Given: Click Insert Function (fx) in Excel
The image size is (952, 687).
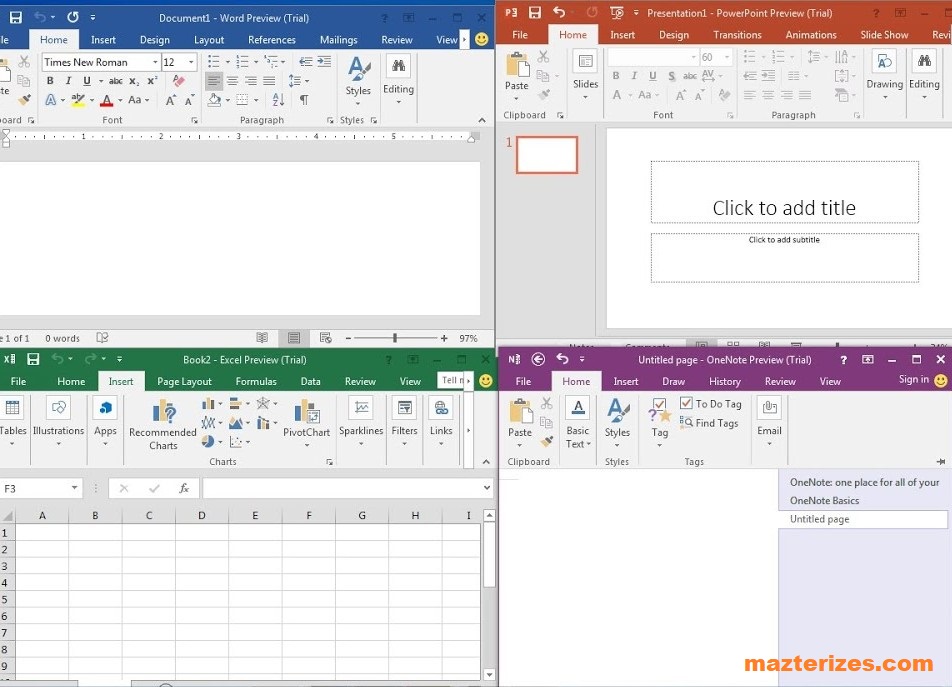Looking at the screenshot, I should pyautogui.click(x=183, y=488).
